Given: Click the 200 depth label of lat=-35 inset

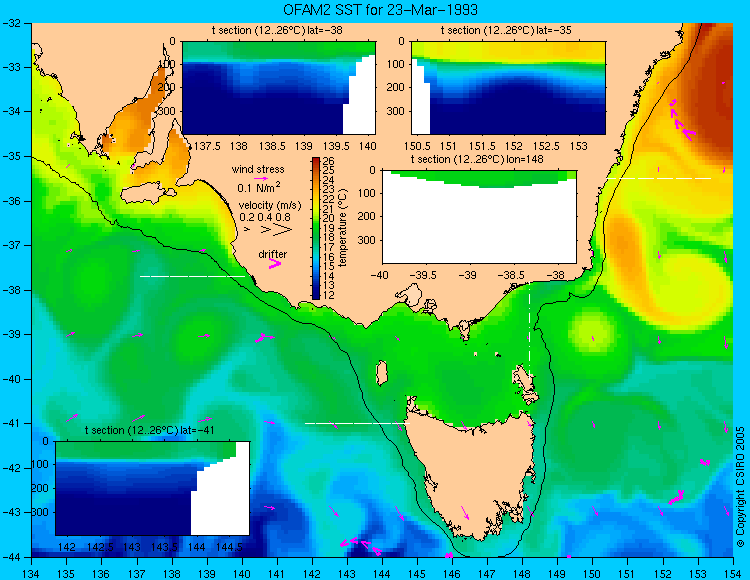Looking at the screenshot, I should (x=396, y=88).
